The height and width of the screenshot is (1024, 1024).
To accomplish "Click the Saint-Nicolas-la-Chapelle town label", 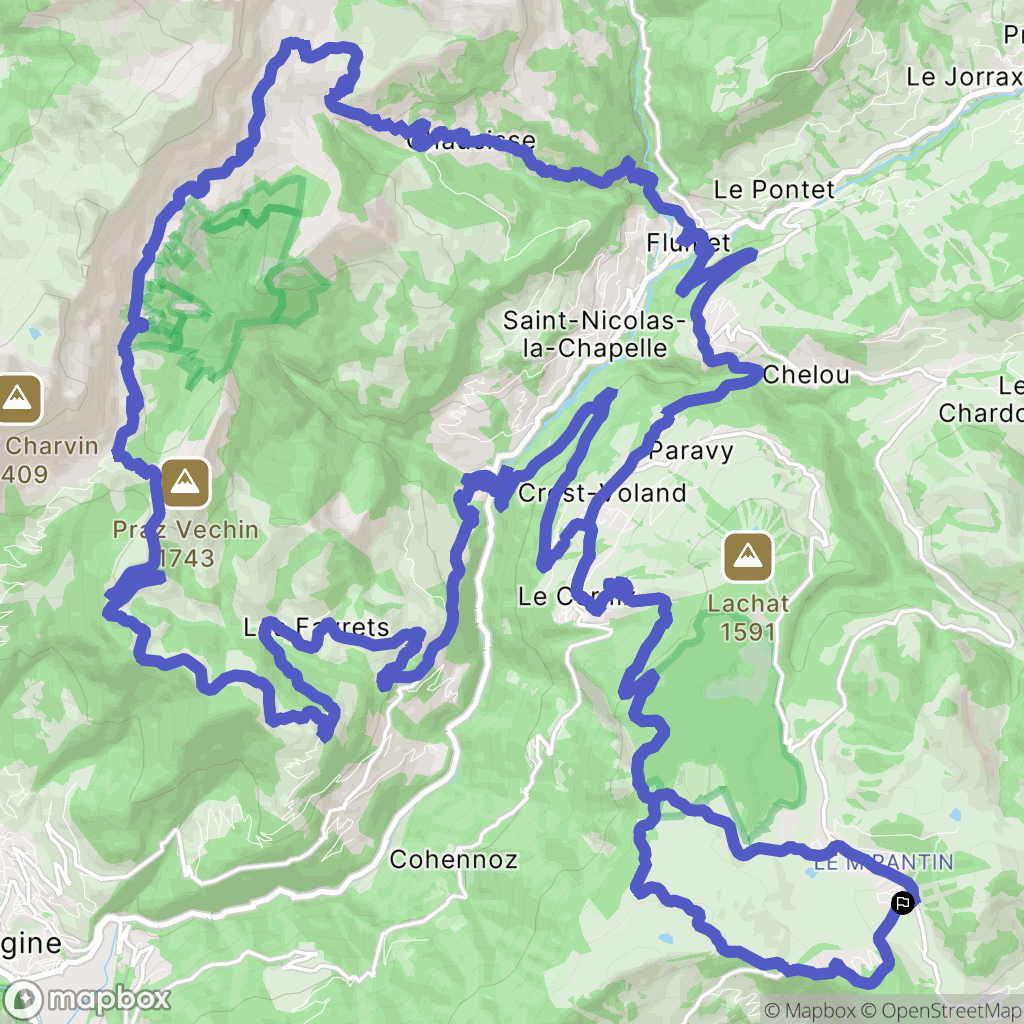I will pos(594,334).
